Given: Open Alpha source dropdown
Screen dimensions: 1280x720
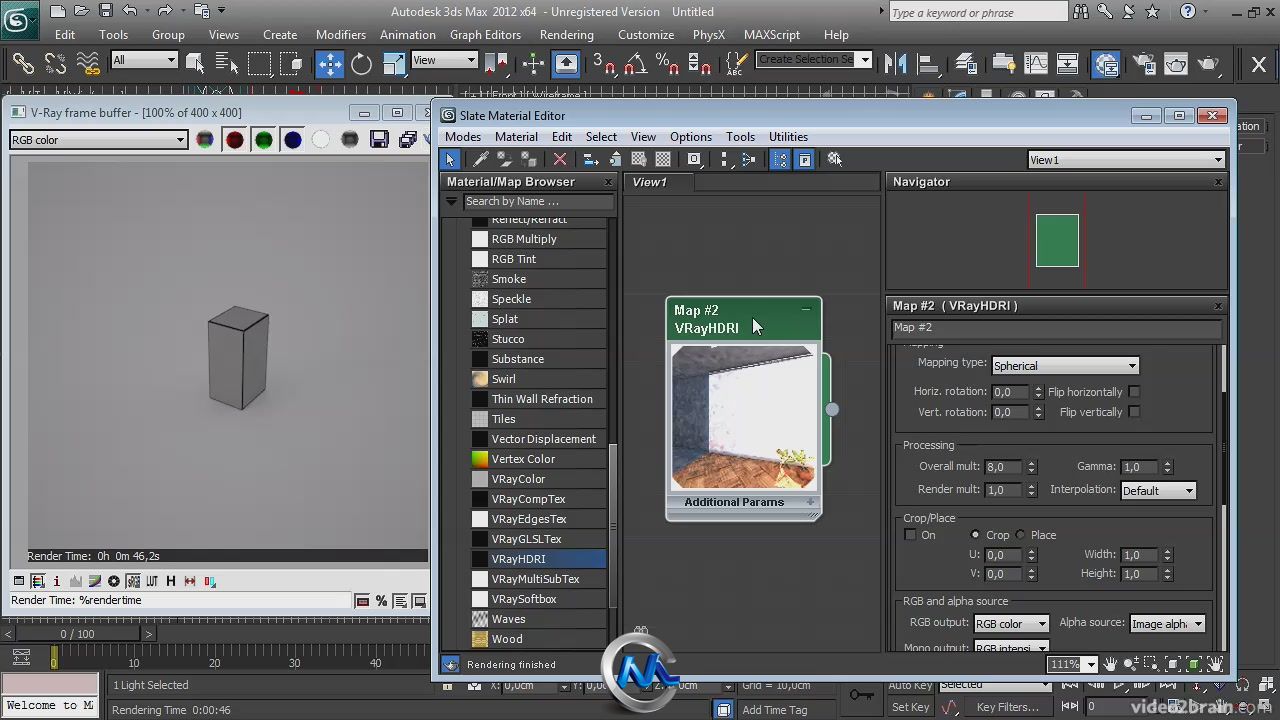Looking at the screenshot, I should point(1167,624).
